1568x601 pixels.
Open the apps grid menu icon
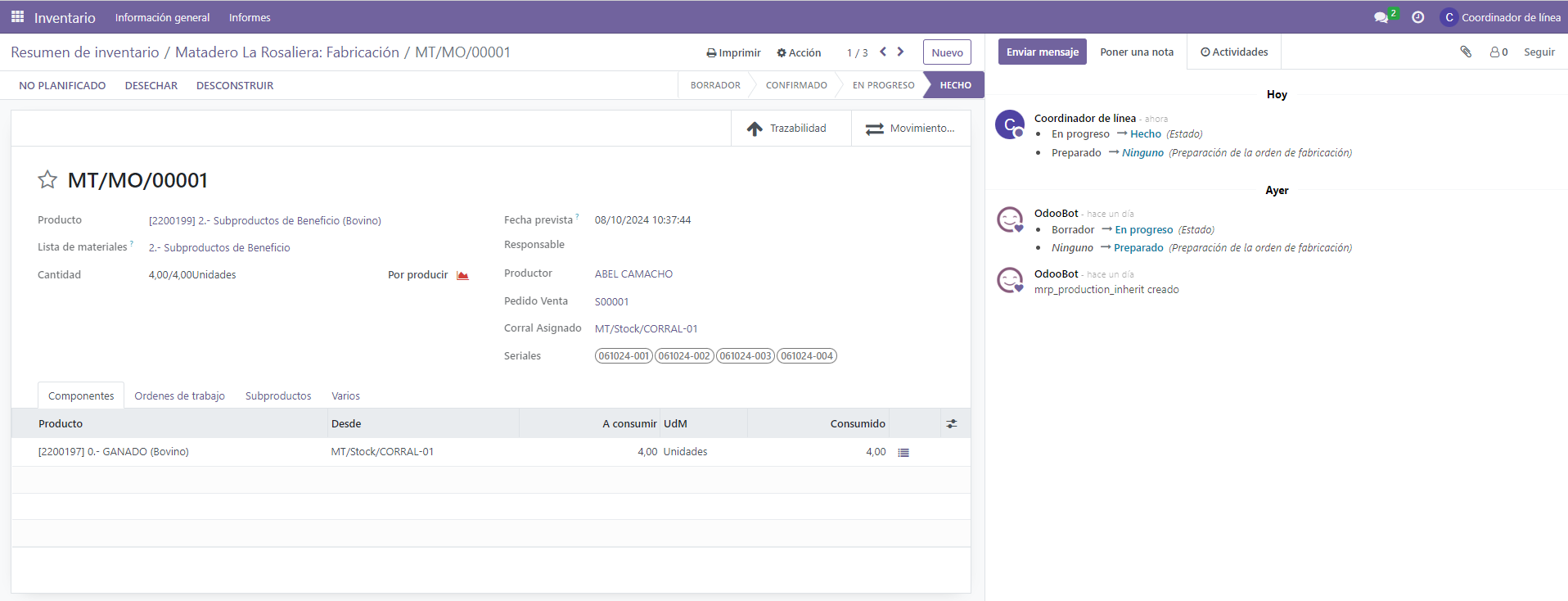[x=17, y=16]
